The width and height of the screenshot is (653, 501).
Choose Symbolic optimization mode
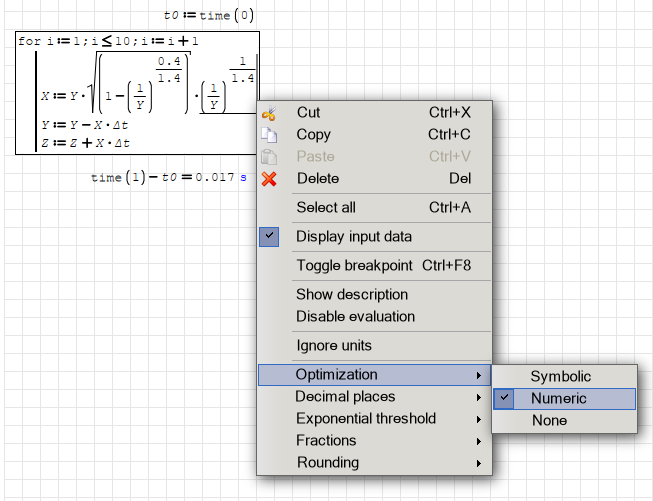tap(560, 377)
